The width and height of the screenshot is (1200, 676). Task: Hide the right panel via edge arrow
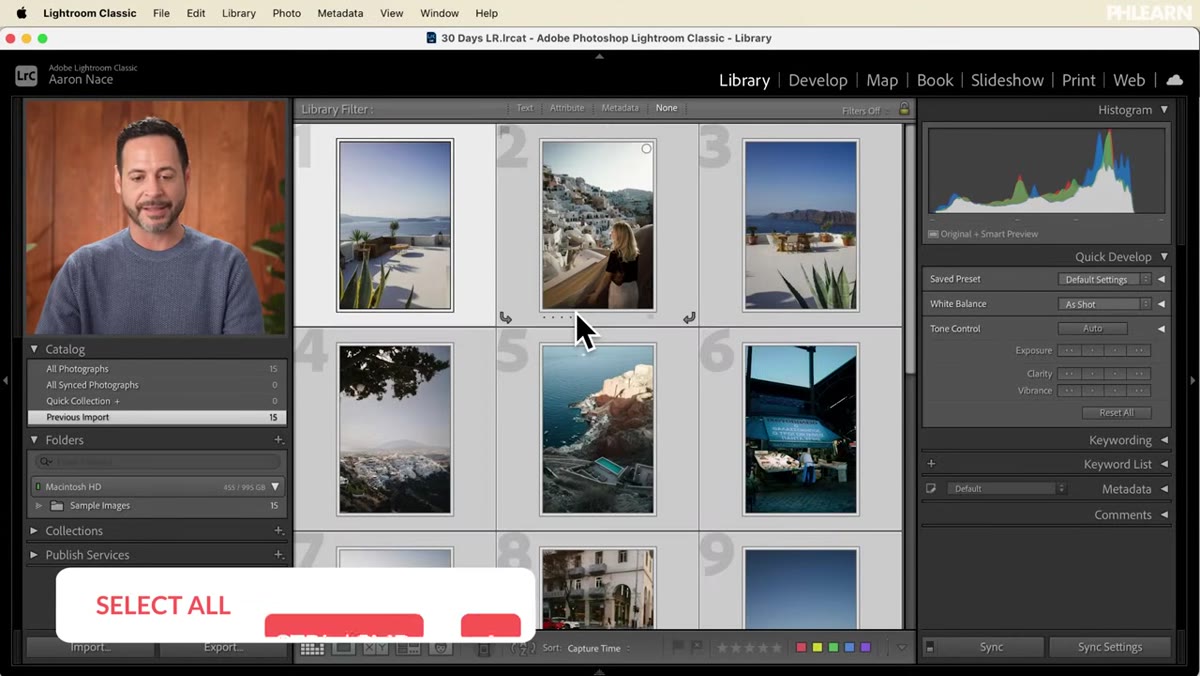1194,380
